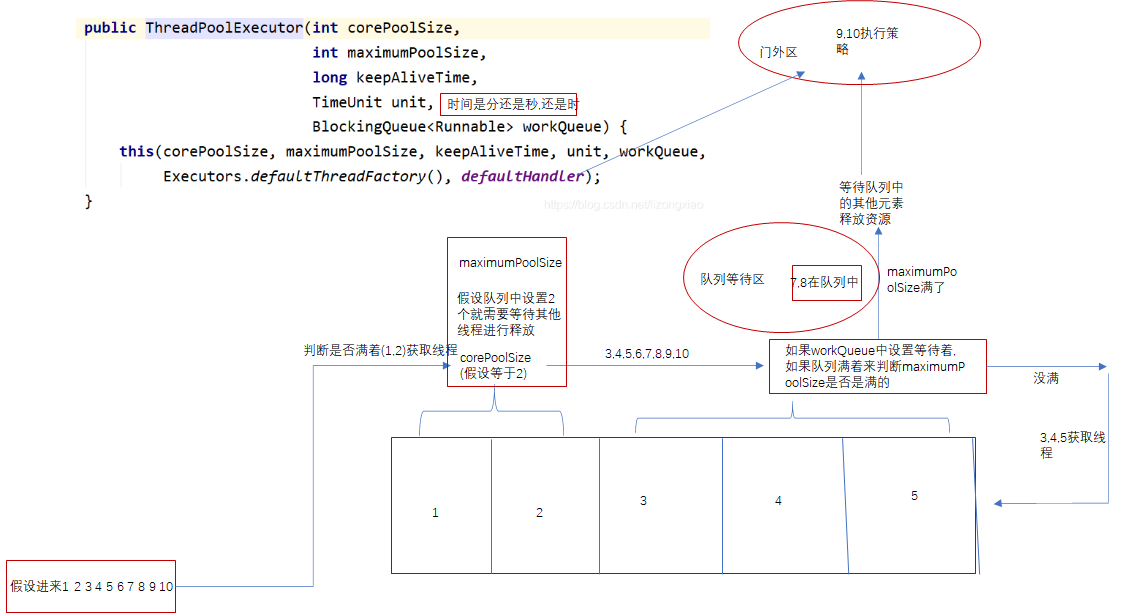Select the corePoolSize (假设等于2) text
Image resolution: width=1127 pixels, height=613 pixels.
(x=494, y=365)
